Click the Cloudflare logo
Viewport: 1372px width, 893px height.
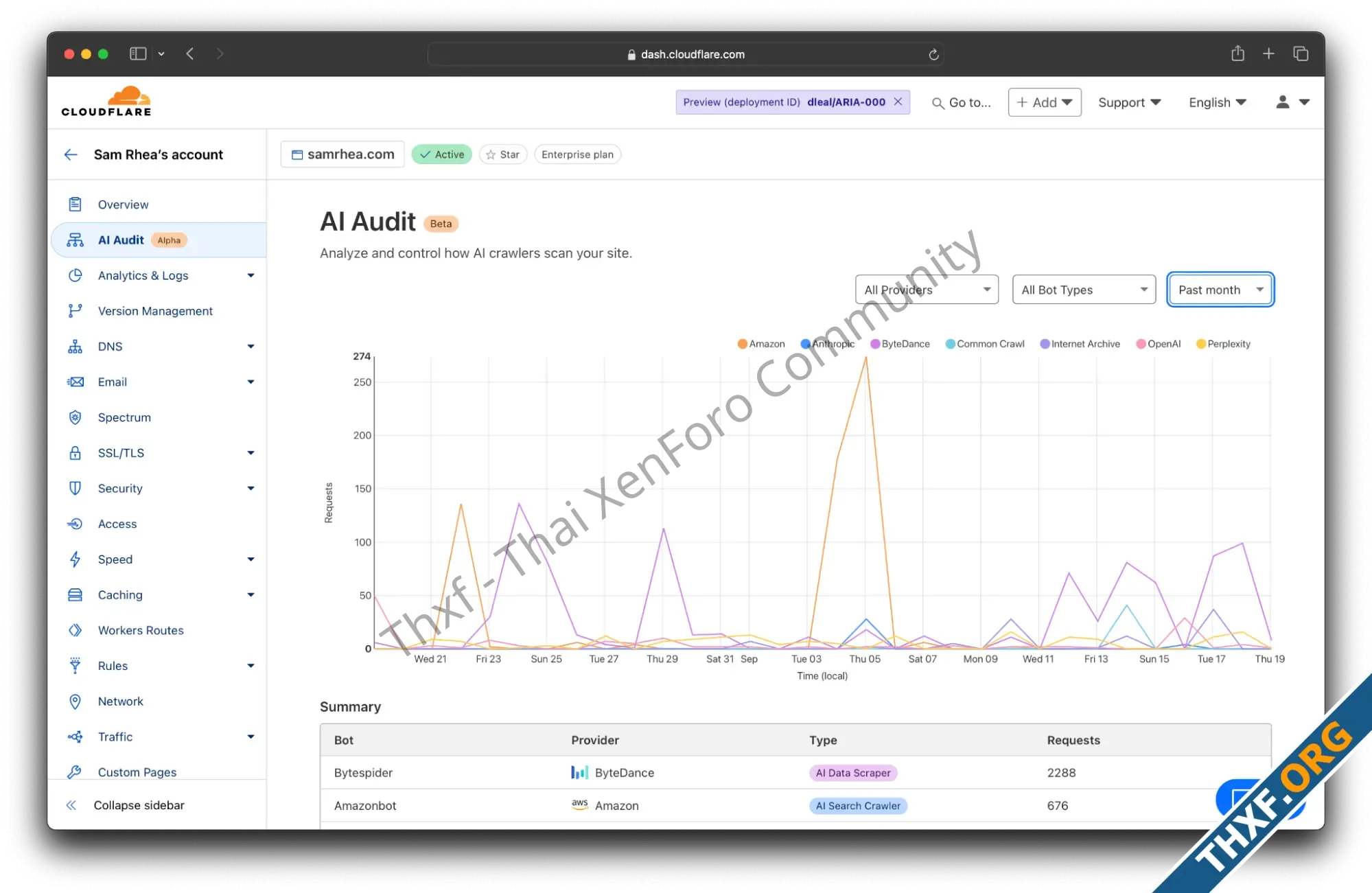click(106, 102)
